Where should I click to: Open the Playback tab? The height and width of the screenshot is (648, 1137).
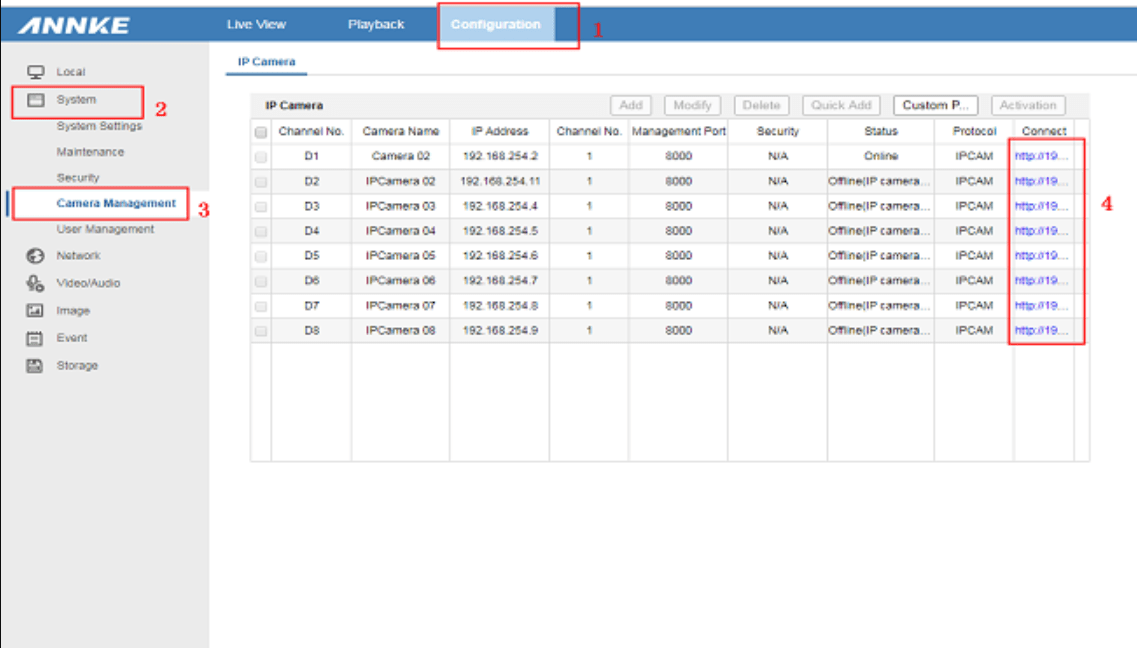pos(376,24)
